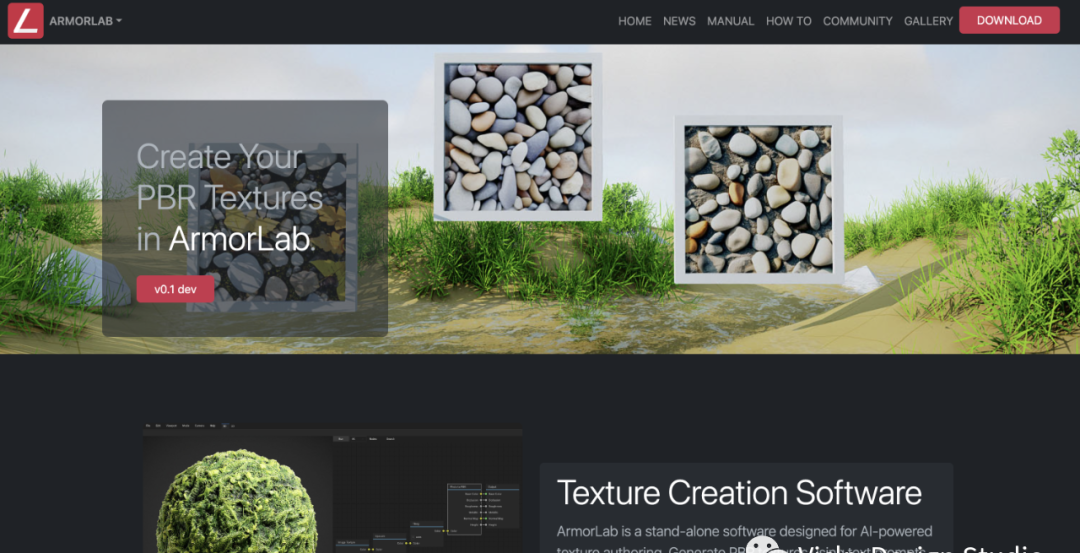Click the ArmorLab link in the hero headline
The height and width of the screenshot is (553, 1080).
pyautogui.click(x=240, y=240)
